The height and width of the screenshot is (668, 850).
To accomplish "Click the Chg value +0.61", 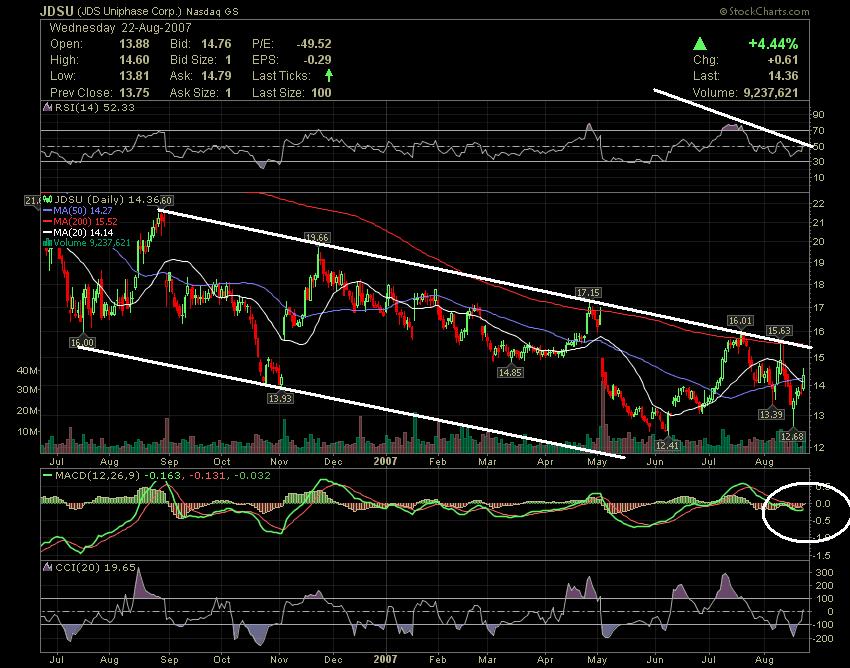I will (784, 60).
